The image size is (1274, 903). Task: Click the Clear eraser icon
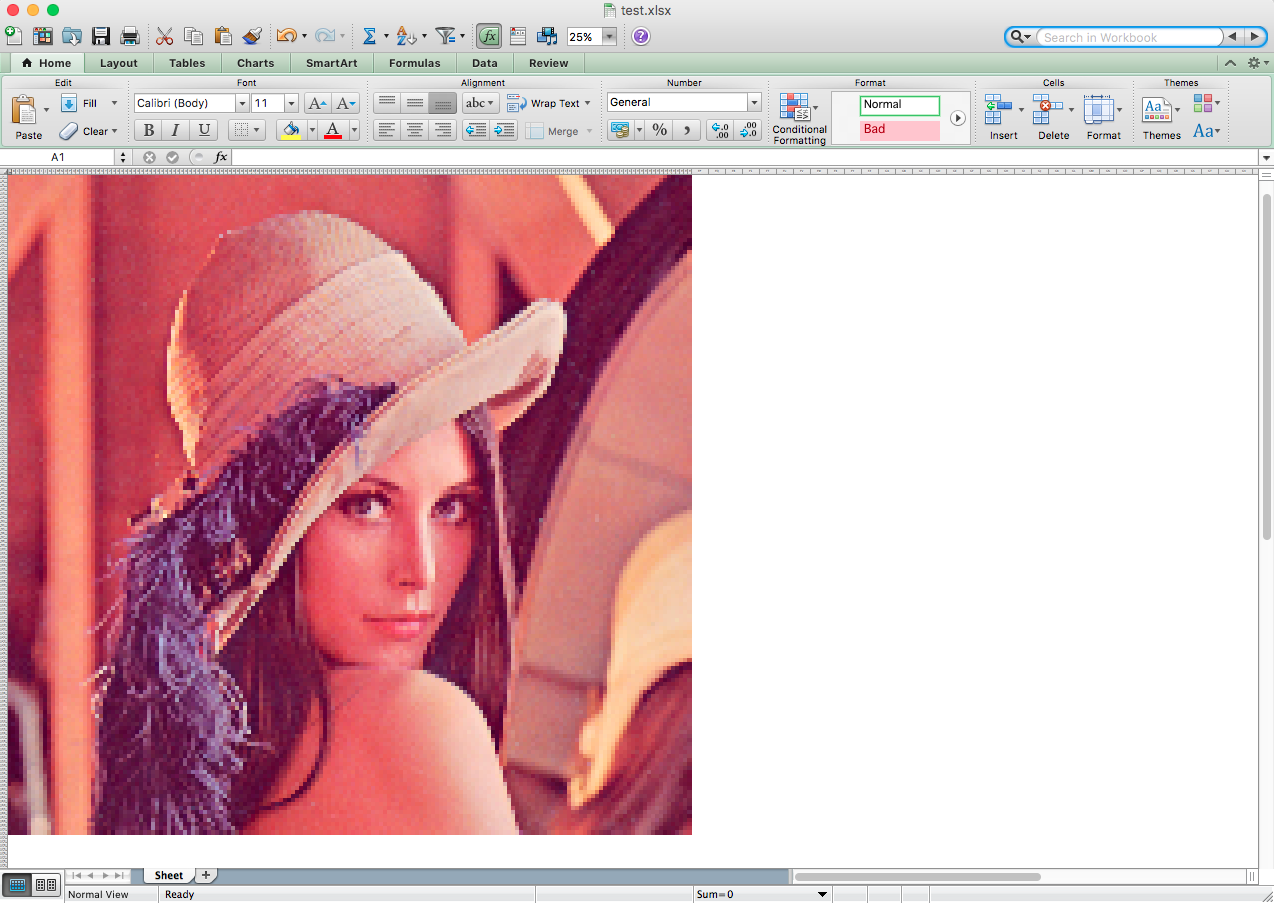(69, 131)
